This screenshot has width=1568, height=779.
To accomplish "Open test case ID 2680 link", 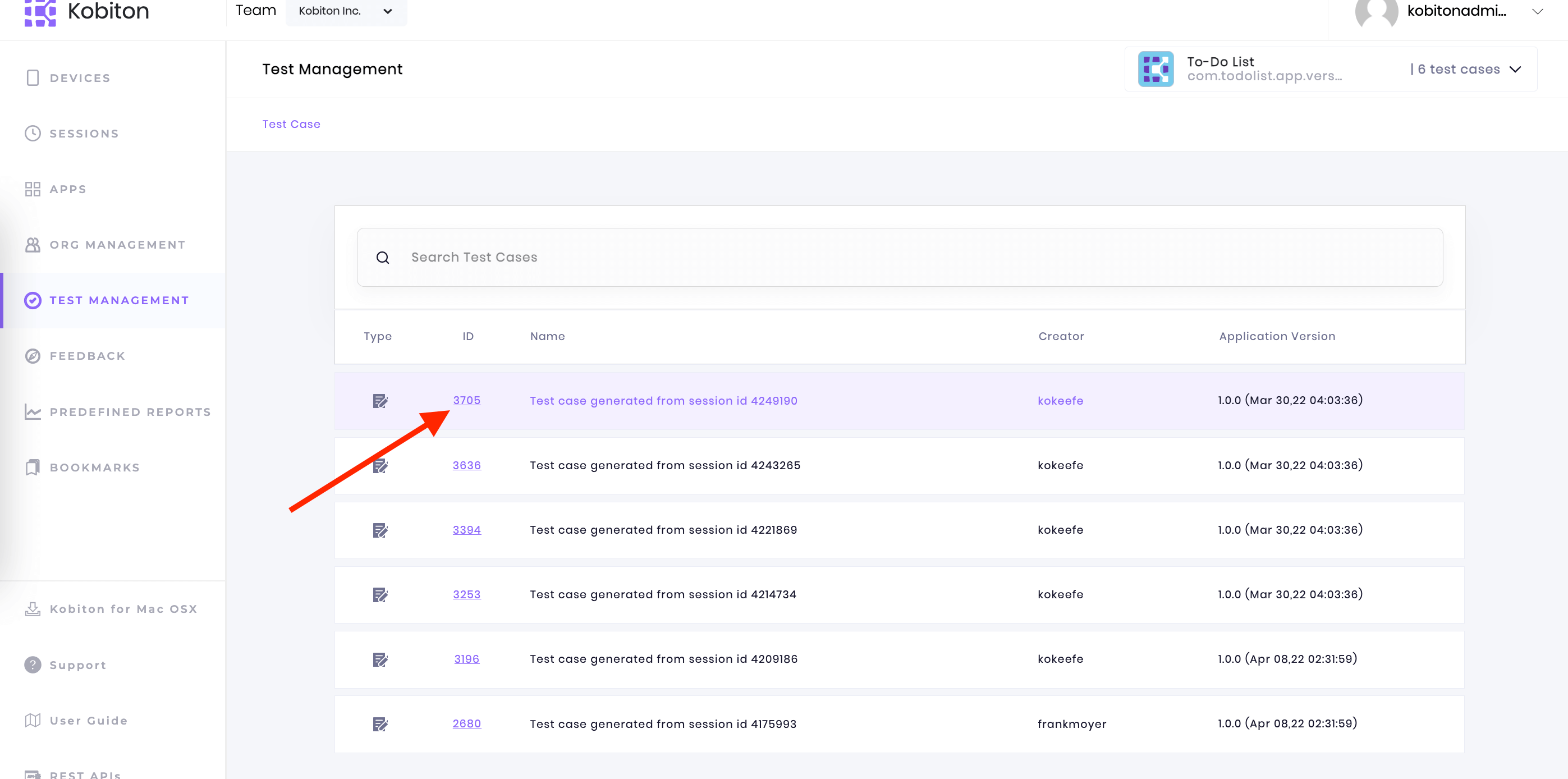I will [467, 723].
